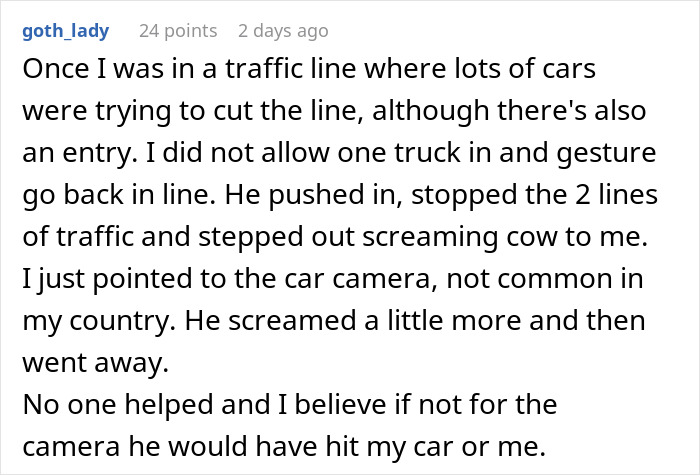
Task: Click the 24 points score label
Action: (178, 31)
